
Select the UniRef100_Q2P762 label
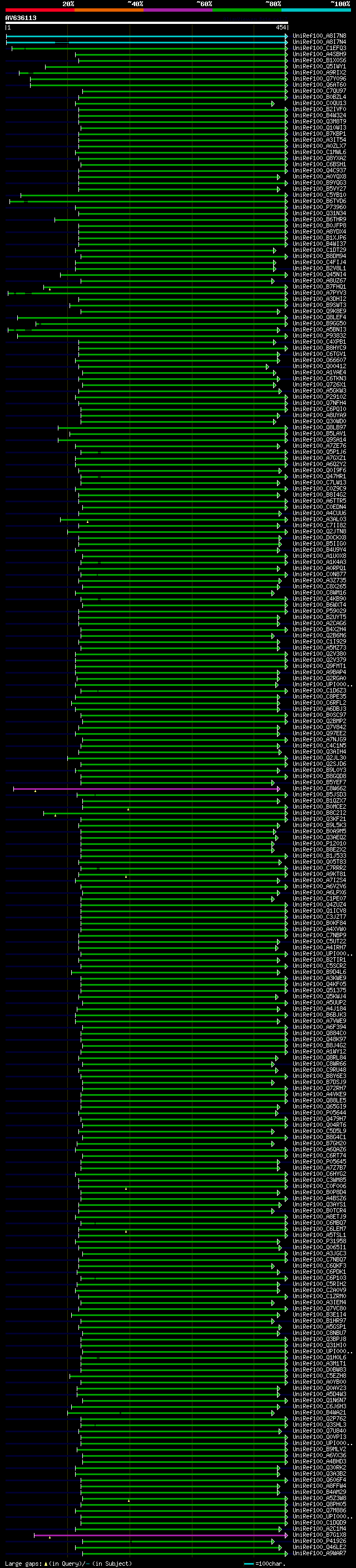319,1419
